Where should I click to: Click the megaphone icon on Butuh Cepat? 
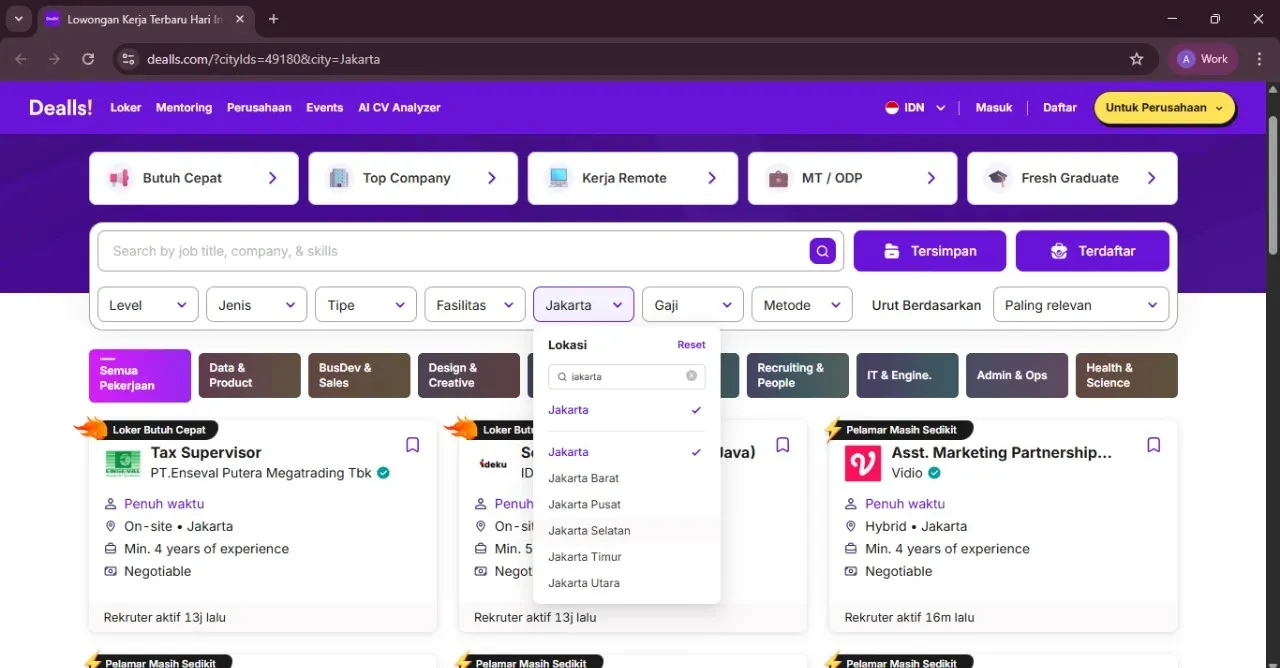tap(120, 178)
